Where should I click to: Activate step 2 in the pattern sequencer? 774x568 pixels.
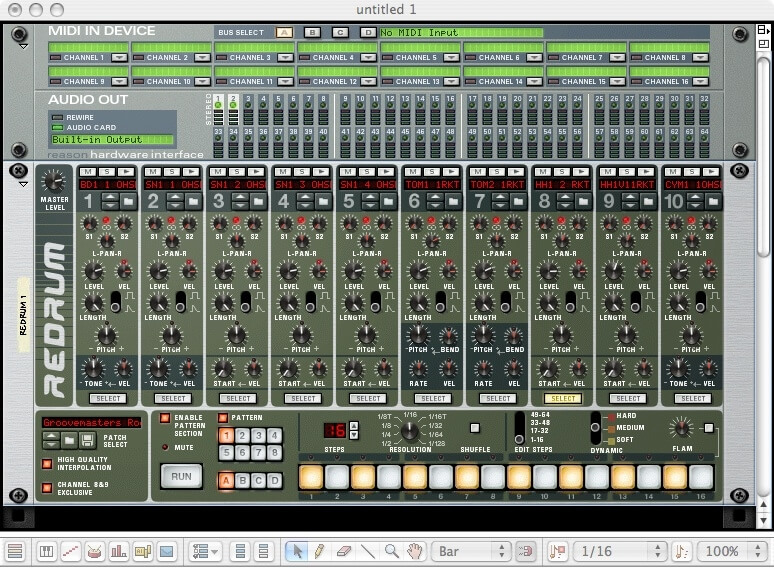[337, 477]
